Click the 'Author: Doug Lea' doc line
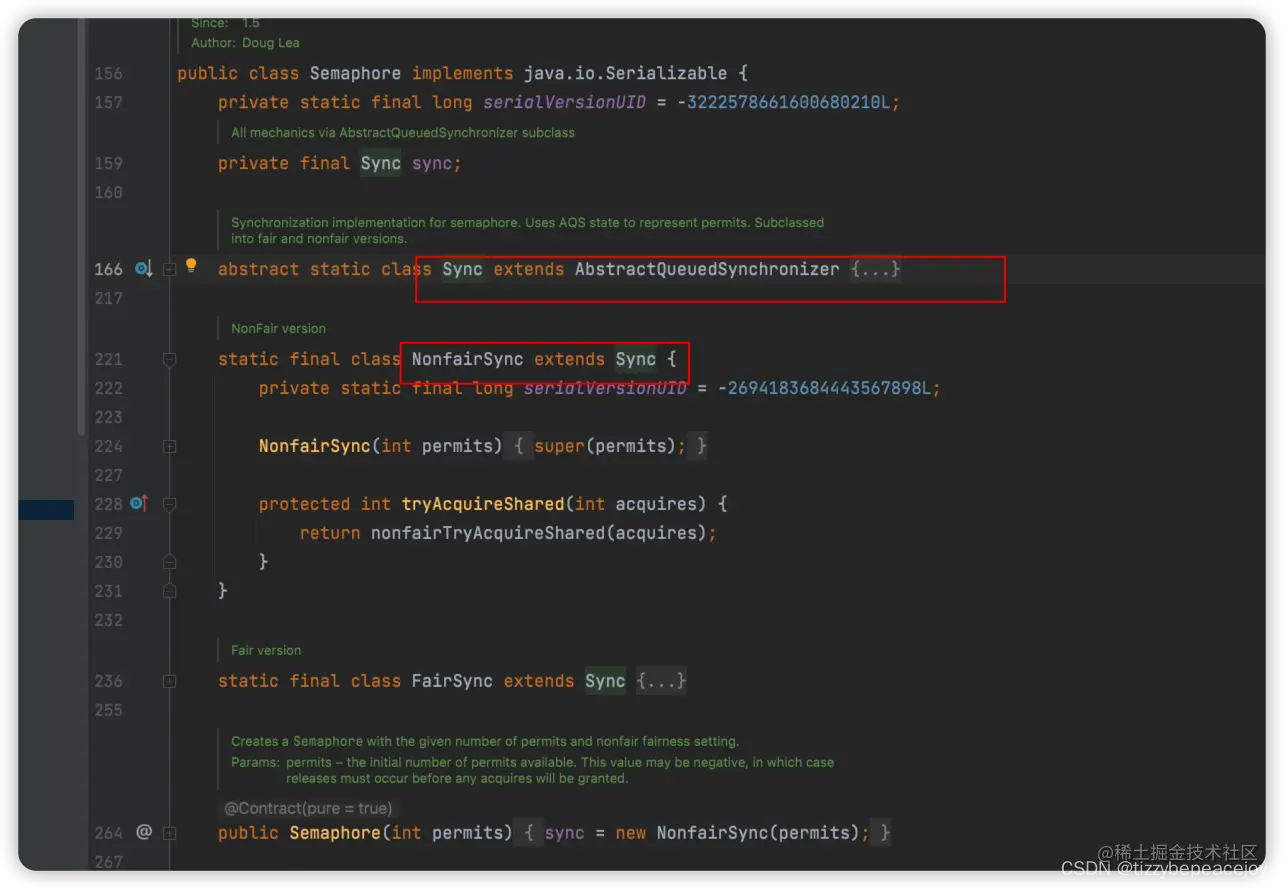The width and height of the screenshot is (1284, 889). click(245, 43)
